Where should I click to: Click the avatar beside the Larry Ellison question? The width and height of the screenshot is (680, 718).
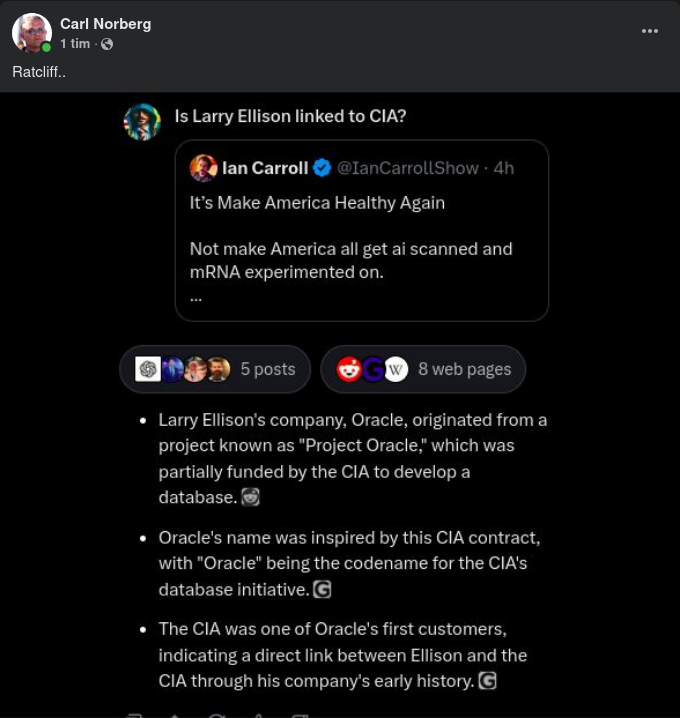(x=142, y=121)
